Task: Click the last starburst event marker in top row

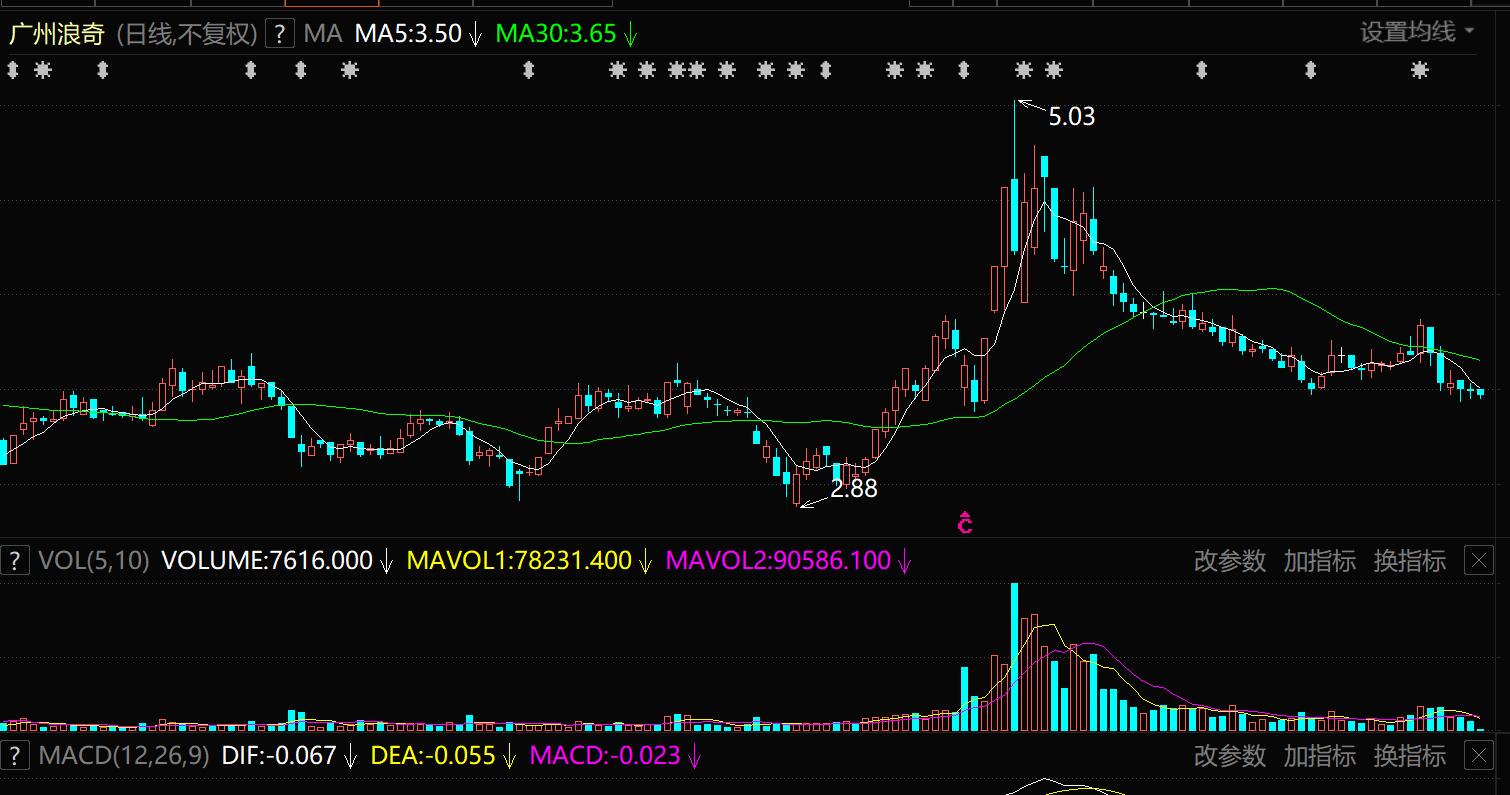Action: pyautogui.click(x=1420, y=70)
